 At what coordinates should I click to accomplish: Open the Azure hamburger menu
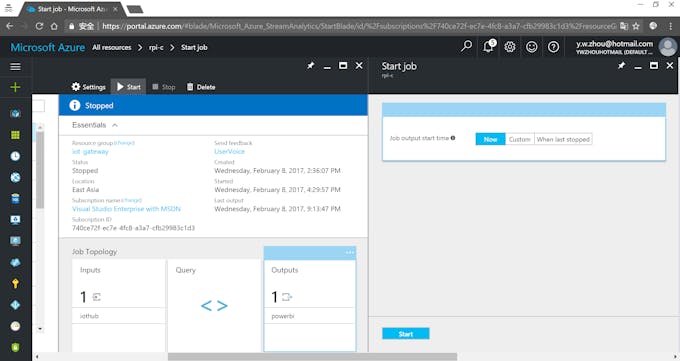(x=15, y=66)
